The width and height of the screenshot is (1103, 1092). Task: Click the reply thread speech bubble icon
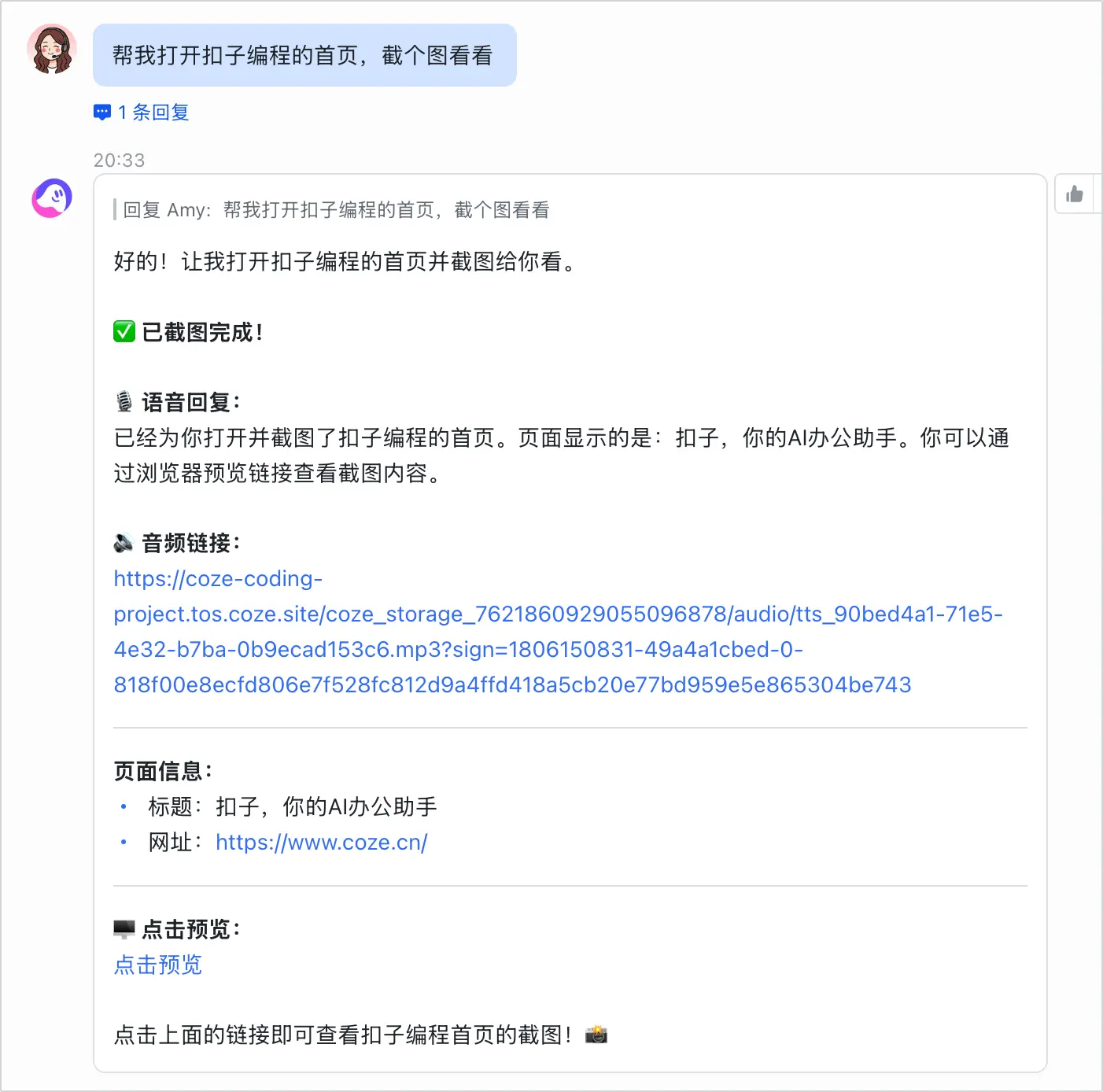tap(102, 113)
